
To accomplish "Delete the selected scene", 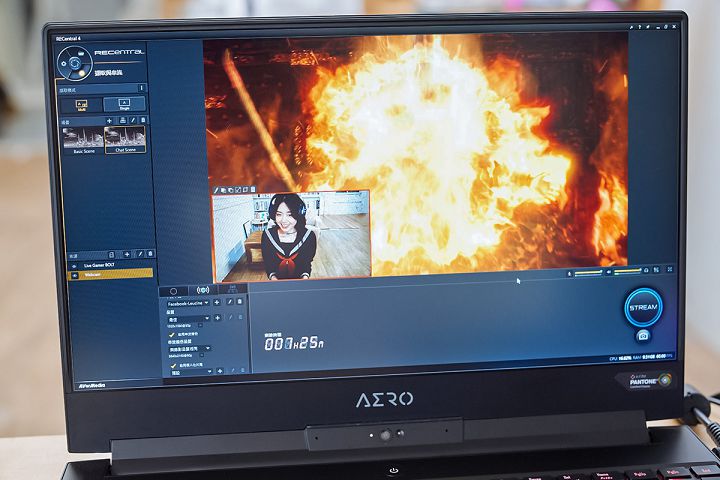I will coord(143,120).
